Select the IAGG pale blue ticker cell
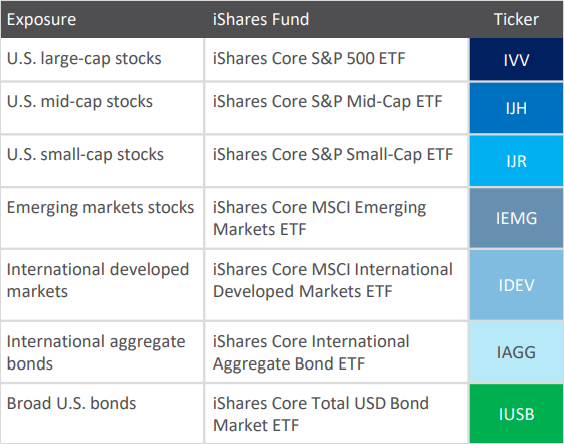The height and width of the screenshot is (444, 564). [x=516, y=352]
